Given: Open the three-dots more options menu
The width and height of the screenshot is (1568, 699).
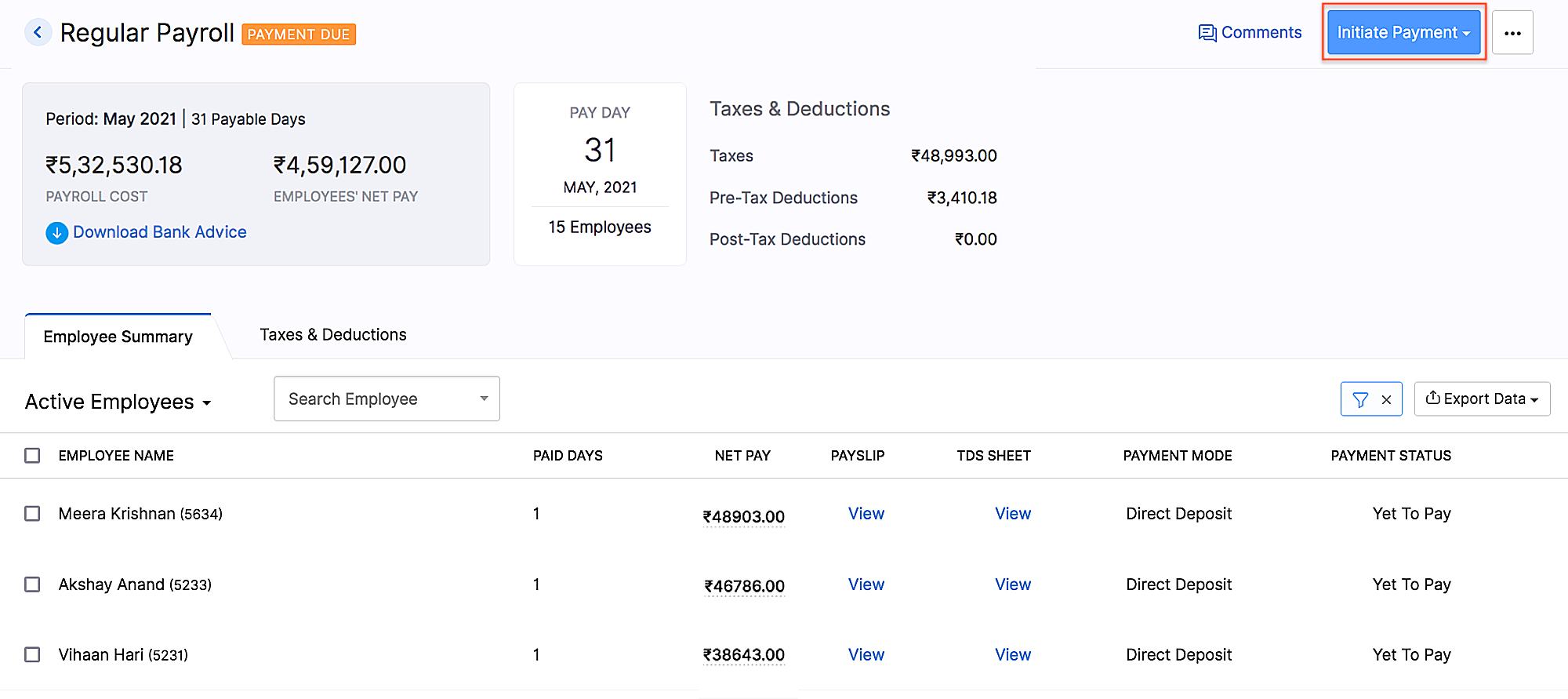Looking at the screenshot, I should (x=1512, y=33).
